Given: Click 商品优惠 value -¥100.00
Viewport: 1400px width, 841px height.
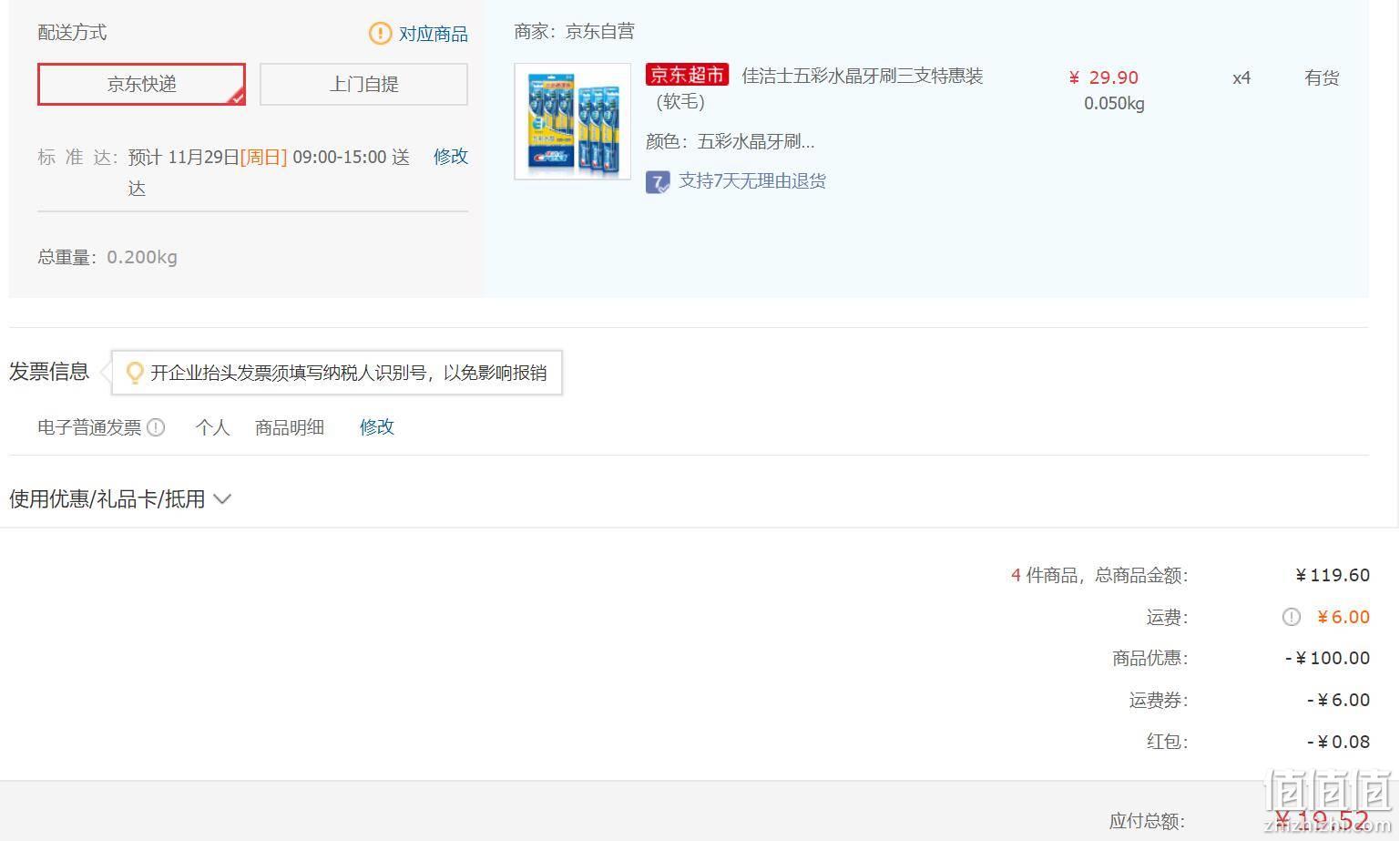Looking at the screenshot, I should click(x=1327, y=658).
